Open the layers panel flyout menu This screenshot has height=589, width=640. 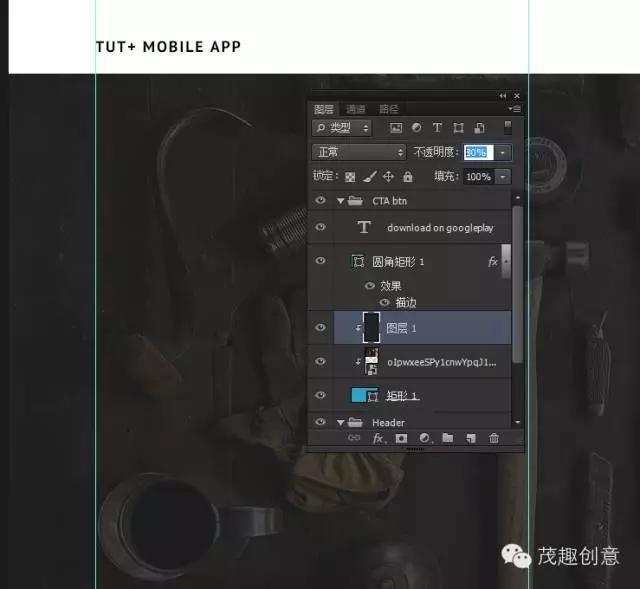coord(515,109)
